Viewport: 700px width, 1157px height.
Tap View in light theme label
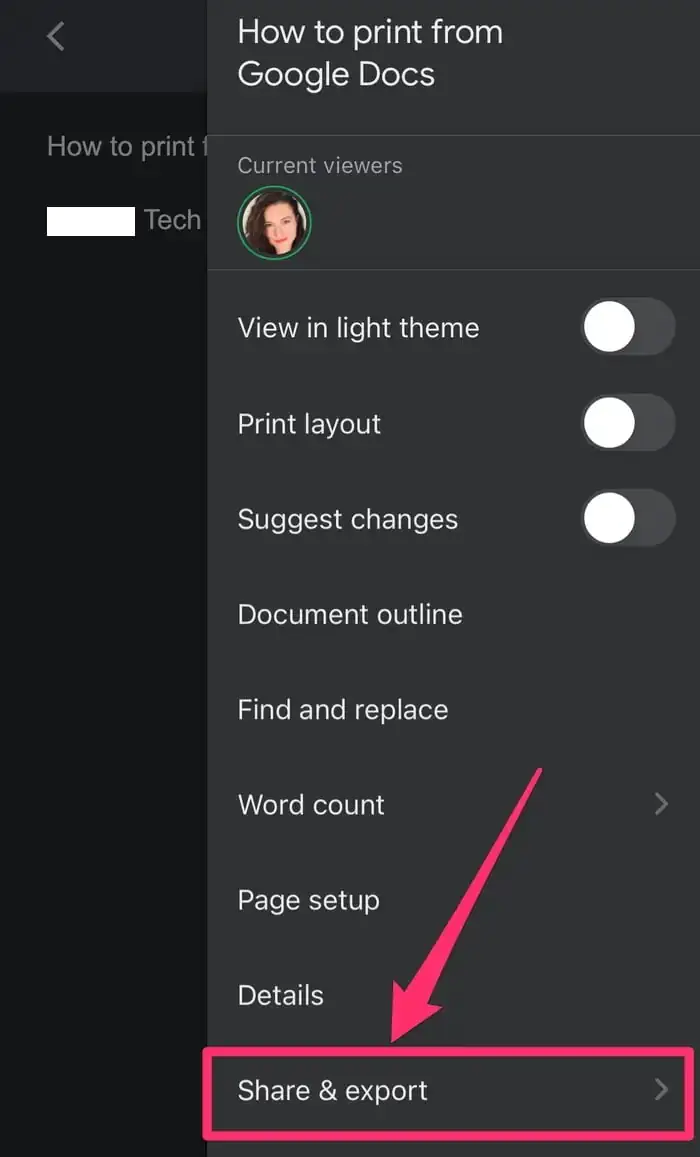pyautogui.click(x=358, y=328)
